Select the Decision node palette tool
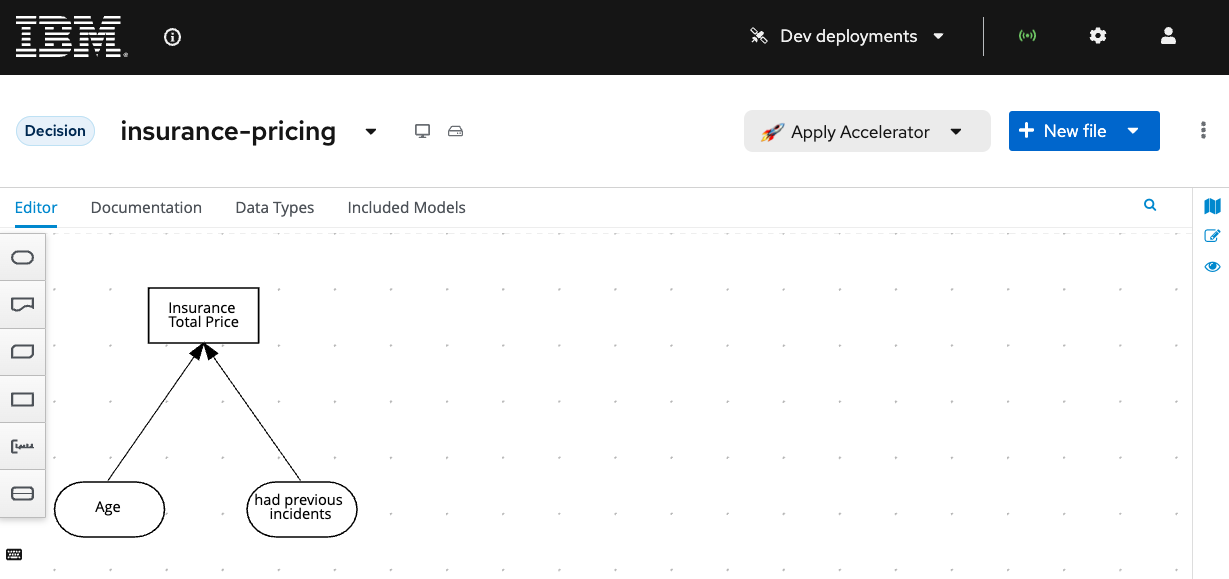This screenshot has height=579, width=1229. click(x=22, y=399)
